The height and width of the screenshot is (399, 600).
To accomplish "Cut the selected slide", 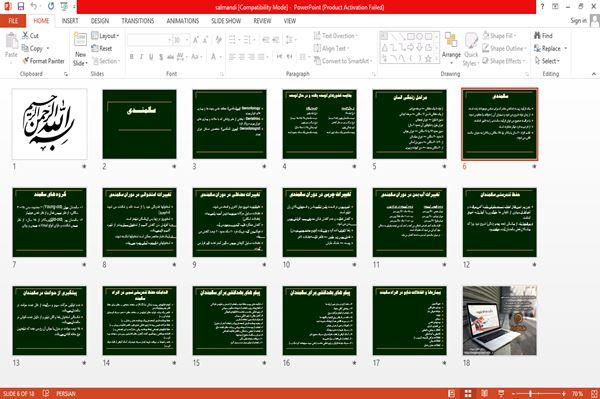I will [31, 36].
